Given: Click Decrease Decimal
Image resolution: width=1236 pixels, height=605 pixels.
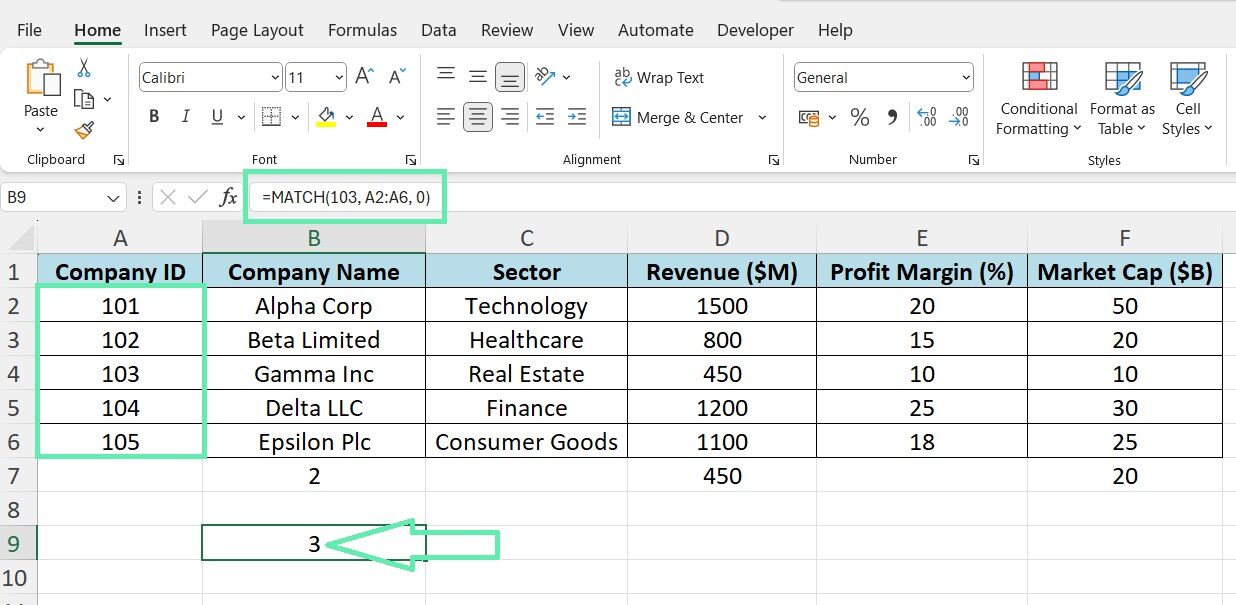Looking at the screenshot, I should 959,118.
